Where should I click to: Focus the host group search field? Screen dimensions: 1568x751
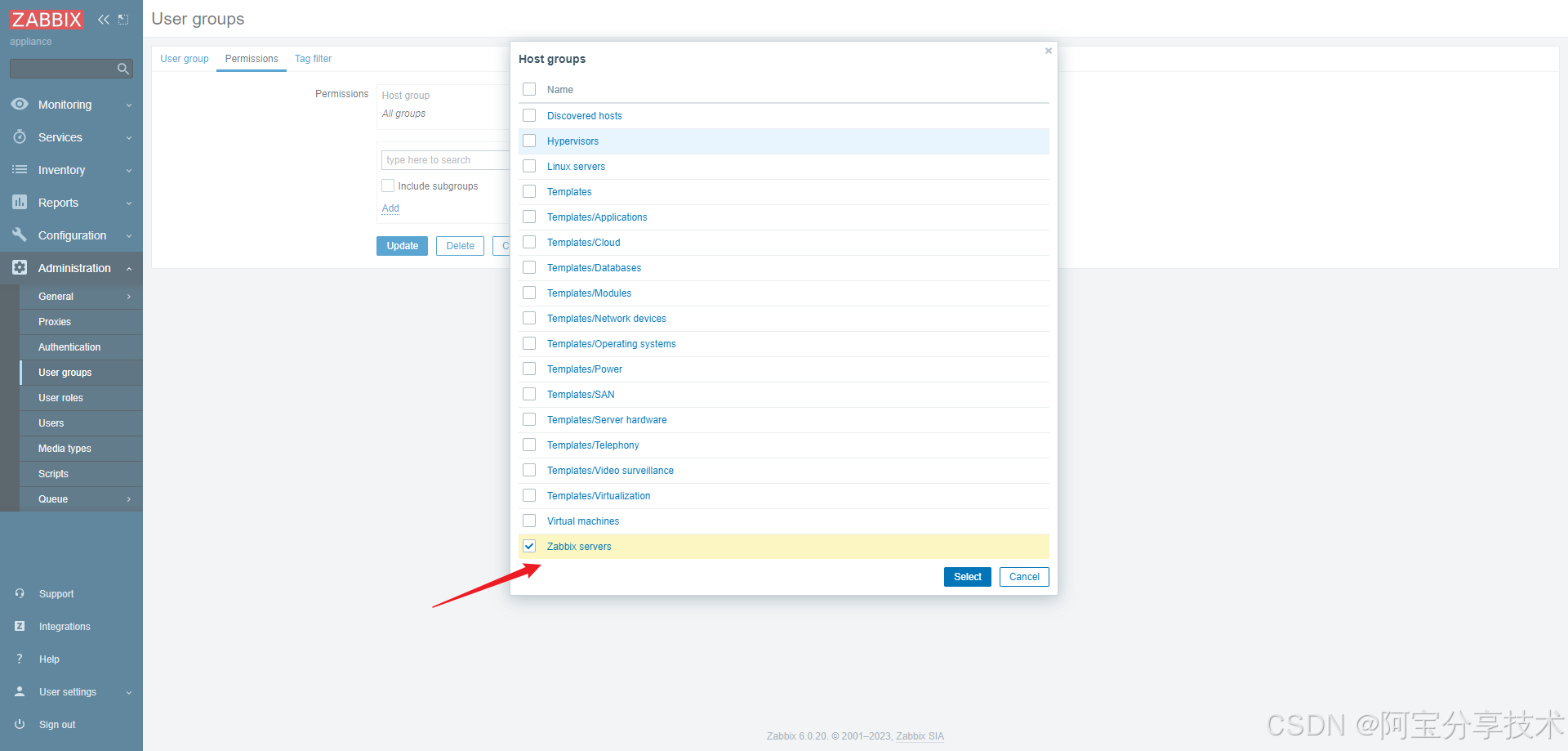(x=446, y=160)
